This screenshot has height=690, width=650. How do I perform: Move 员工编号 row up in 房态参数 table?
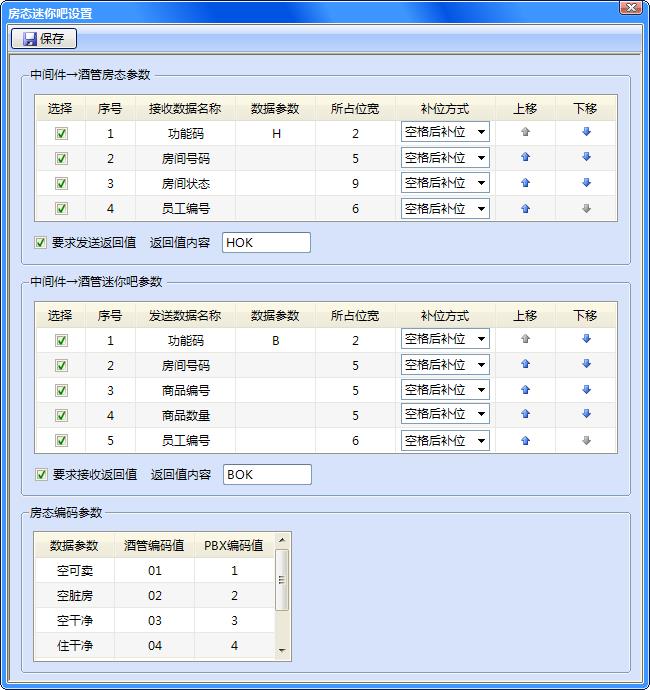tap(525, 209)
